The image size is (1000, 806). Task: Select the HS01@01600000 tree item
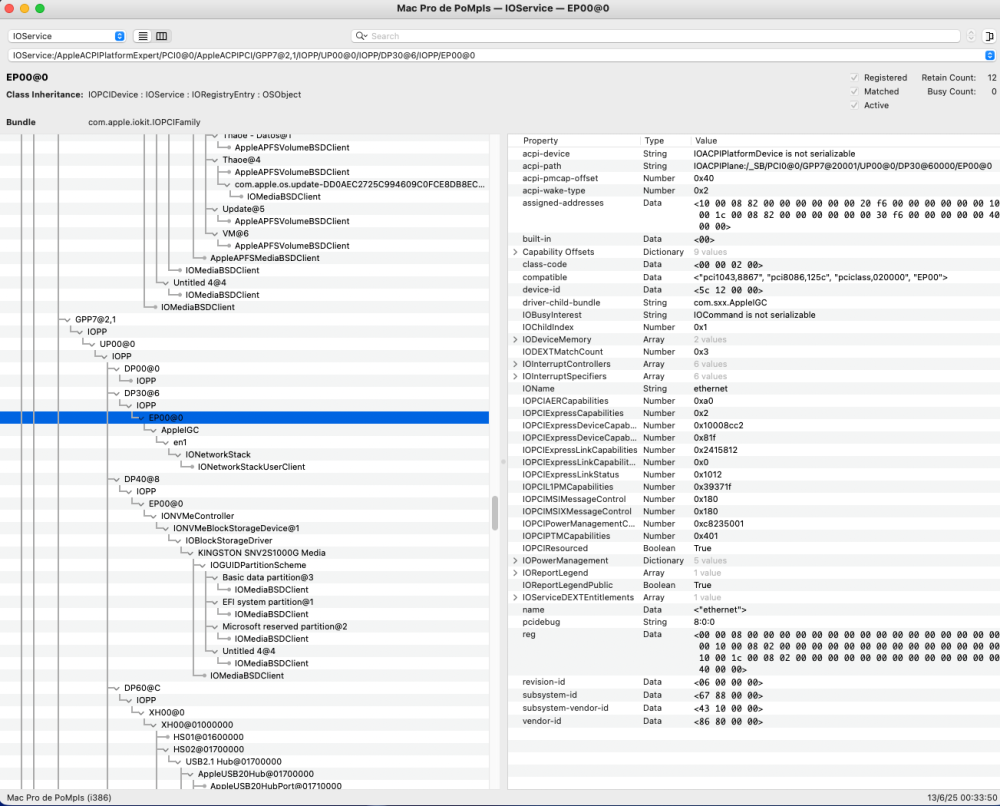coord(209,737)
